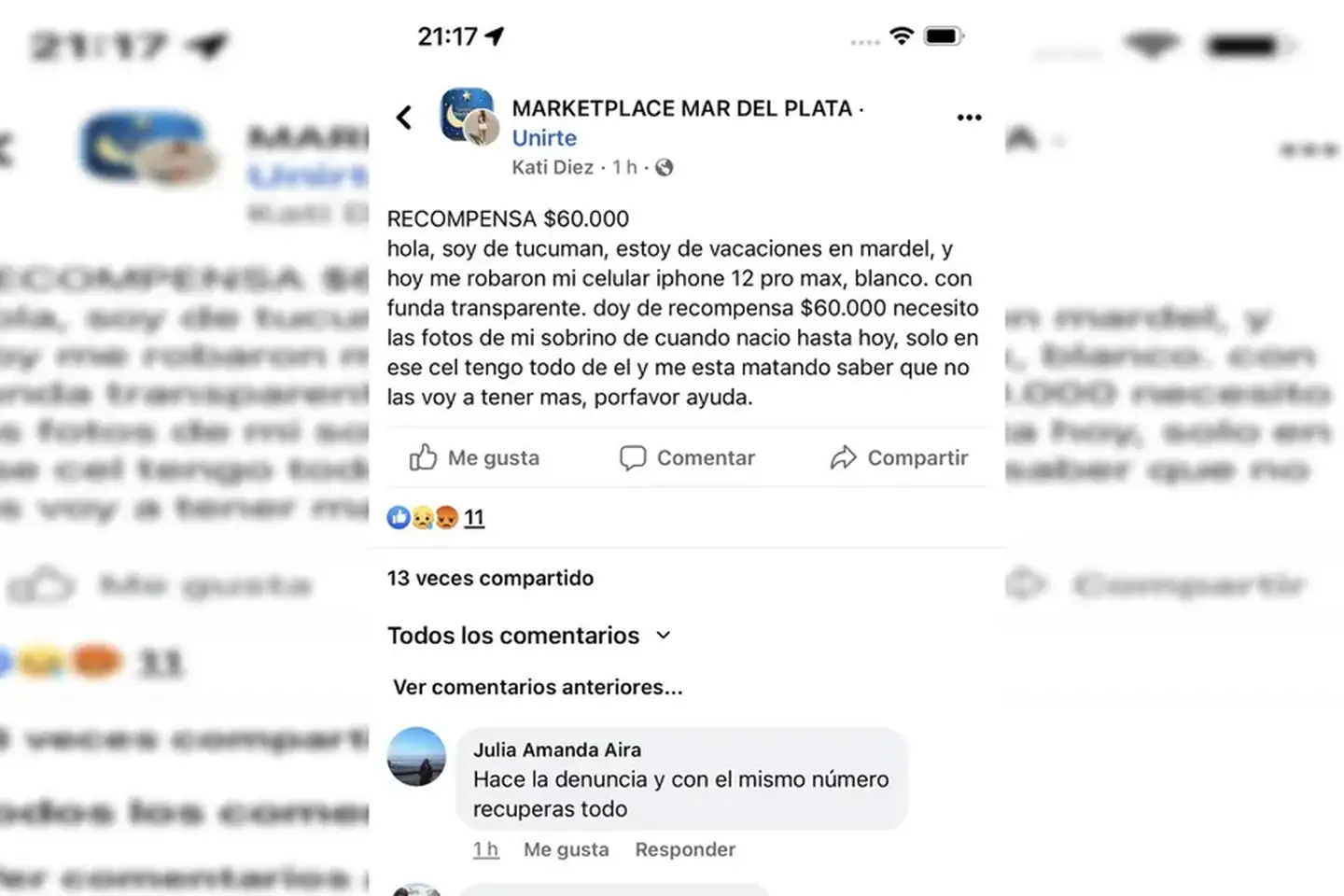Tap the back arrow icon
Viewport: 1344px width, 896px height.
pyautogui.click(x=404, y=118)
